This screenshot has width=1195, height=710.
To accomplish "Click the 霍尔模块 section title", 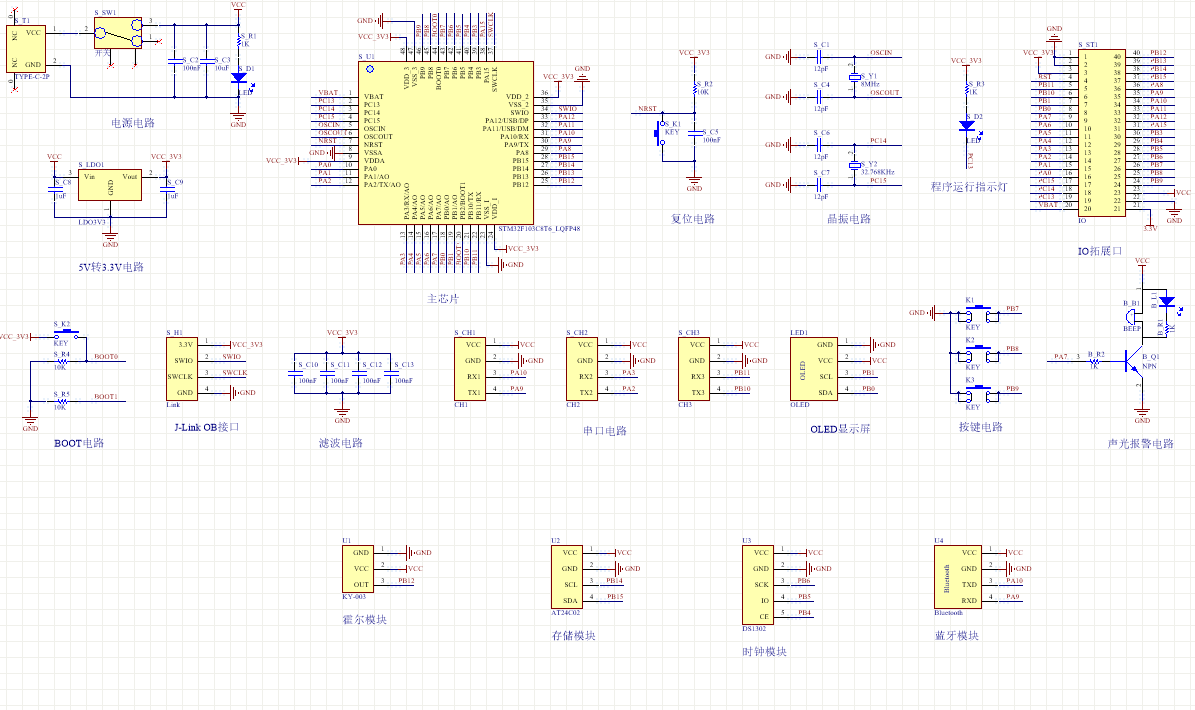I will point(365,619).
